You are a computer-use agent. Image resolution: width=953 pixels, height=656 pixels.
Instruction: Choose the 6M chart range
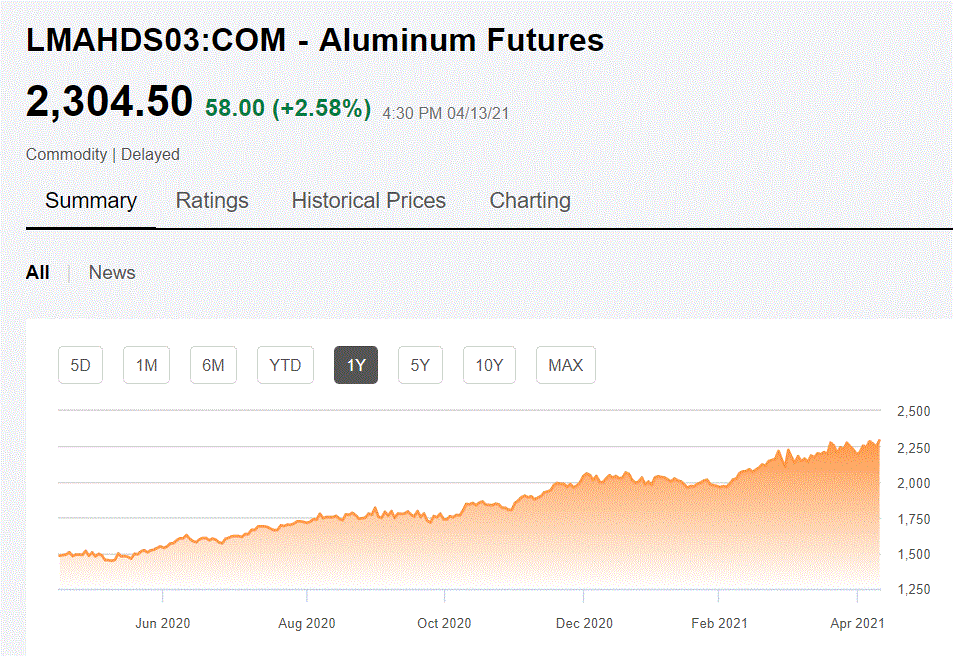213,365
